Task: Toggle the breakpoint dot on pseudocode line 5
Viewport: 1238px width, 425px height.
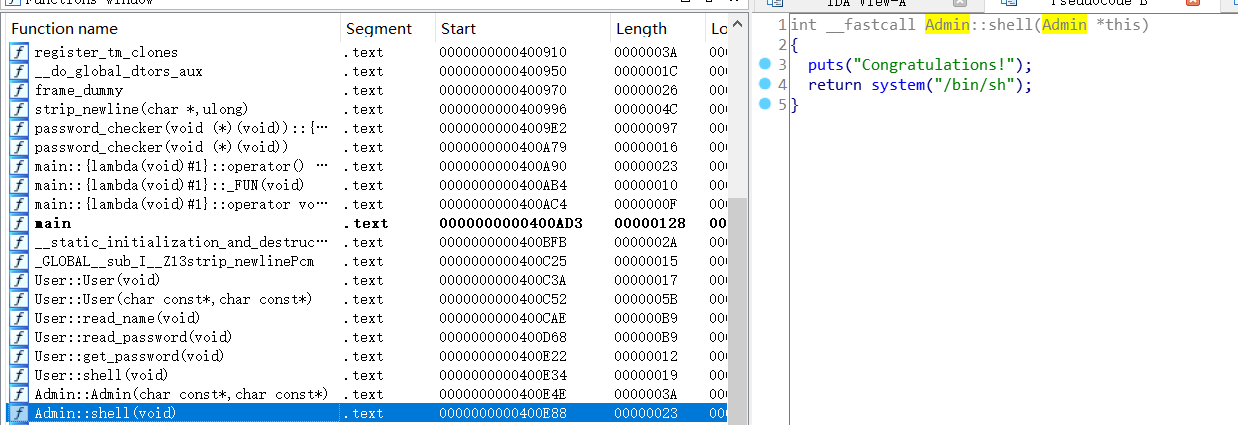Action: (x=766, y=105)
